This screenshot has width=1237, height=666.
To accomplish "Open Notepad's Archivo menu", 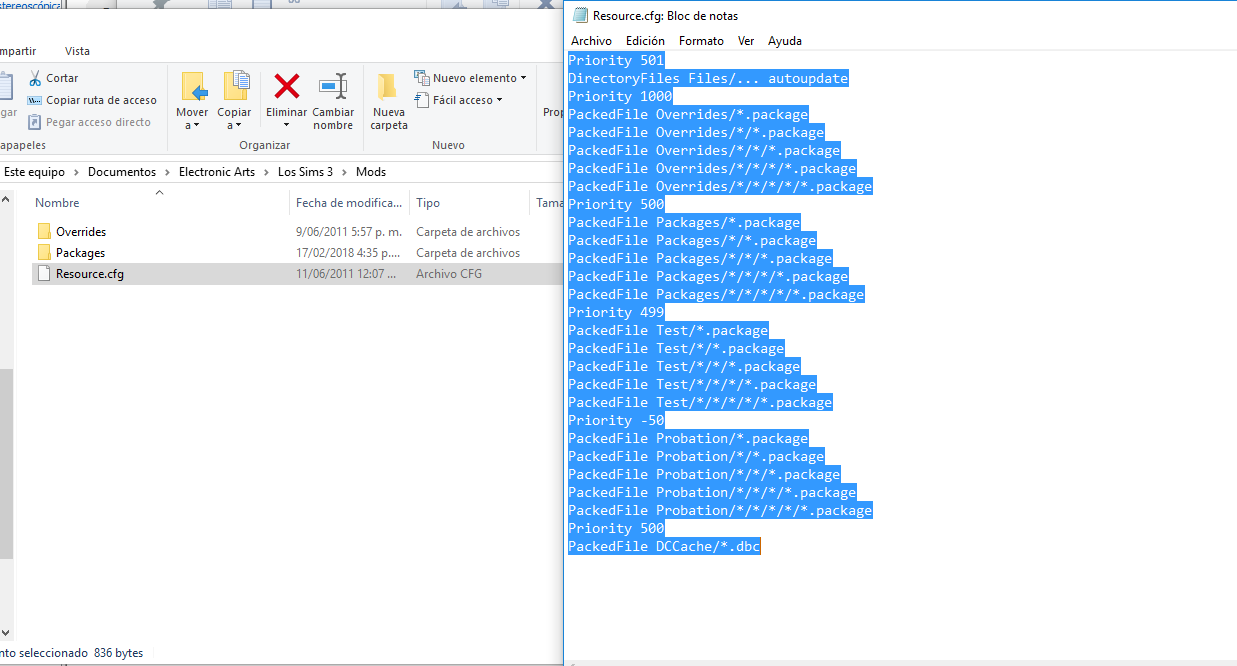I will (x=591, y=41).
